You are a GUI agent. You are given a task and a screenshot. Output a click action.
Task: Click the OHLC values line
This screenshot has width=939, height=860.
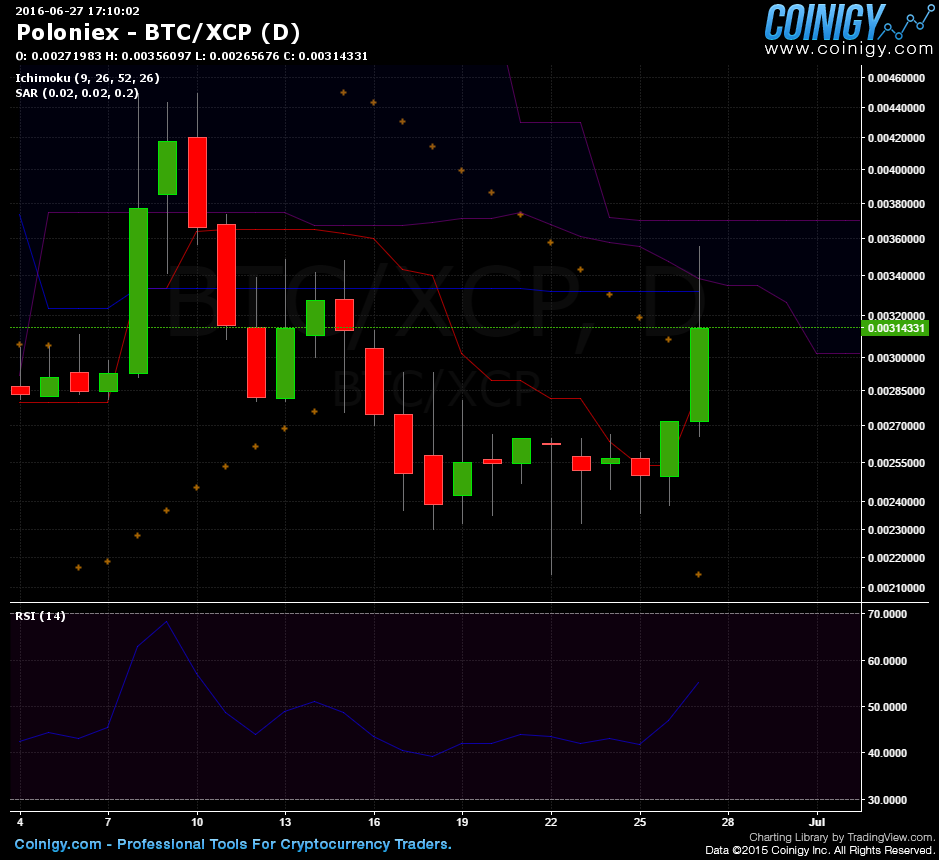pos(192,56)
